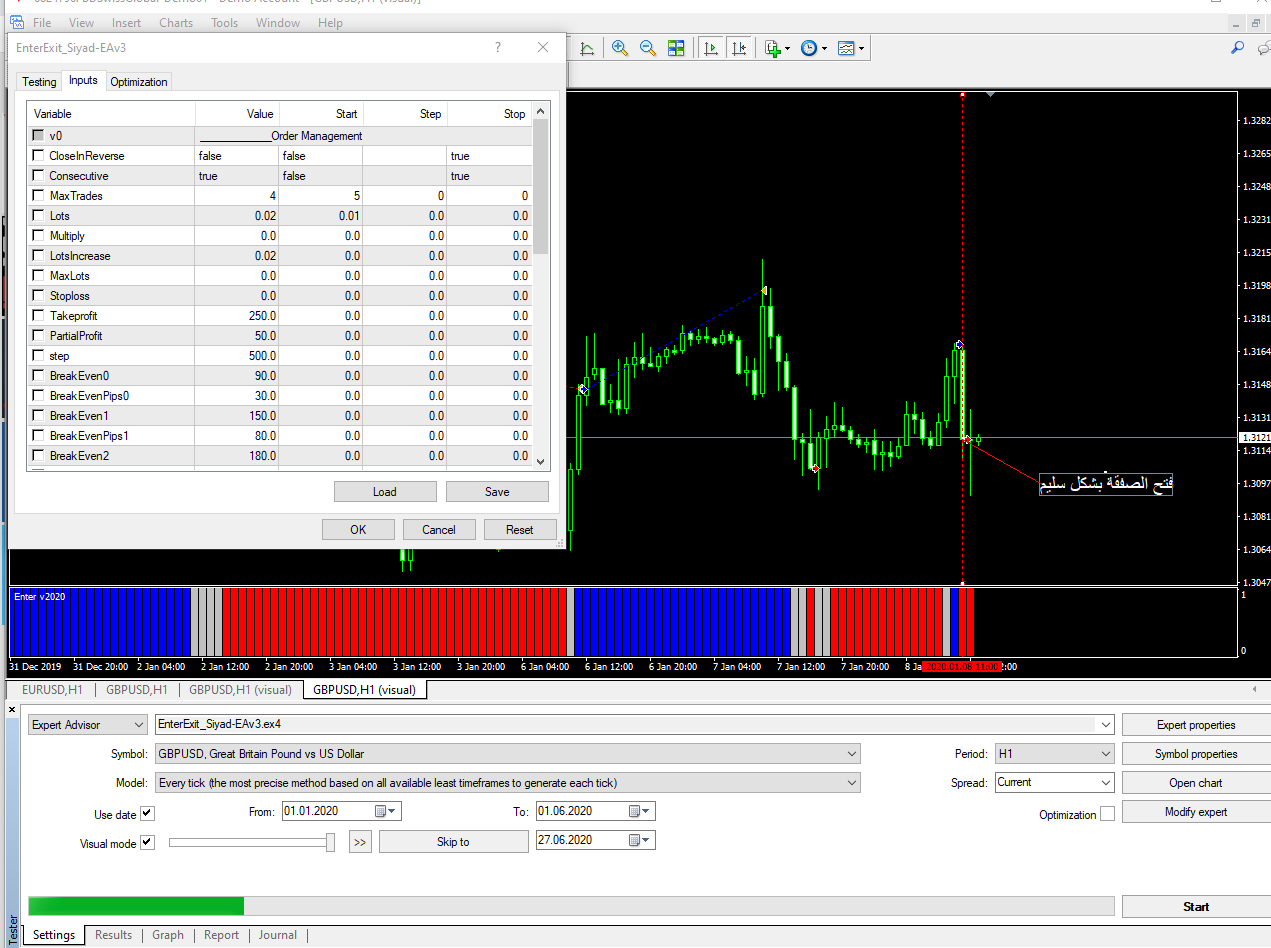Click the search magnifier icon at top right
The image size is (1271, 948).
1237,48
